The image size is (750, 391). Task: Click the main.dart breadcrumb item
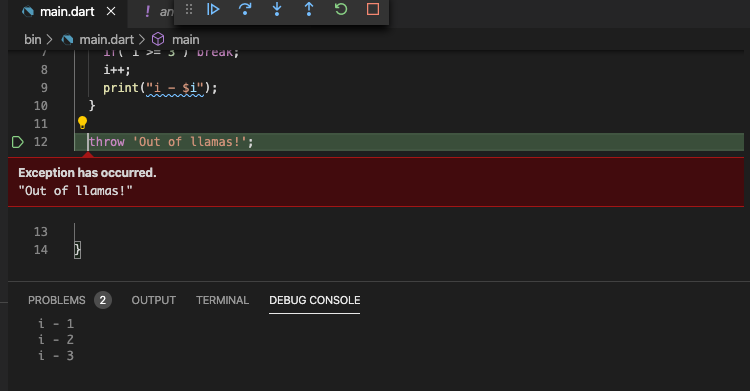(106, 39)
